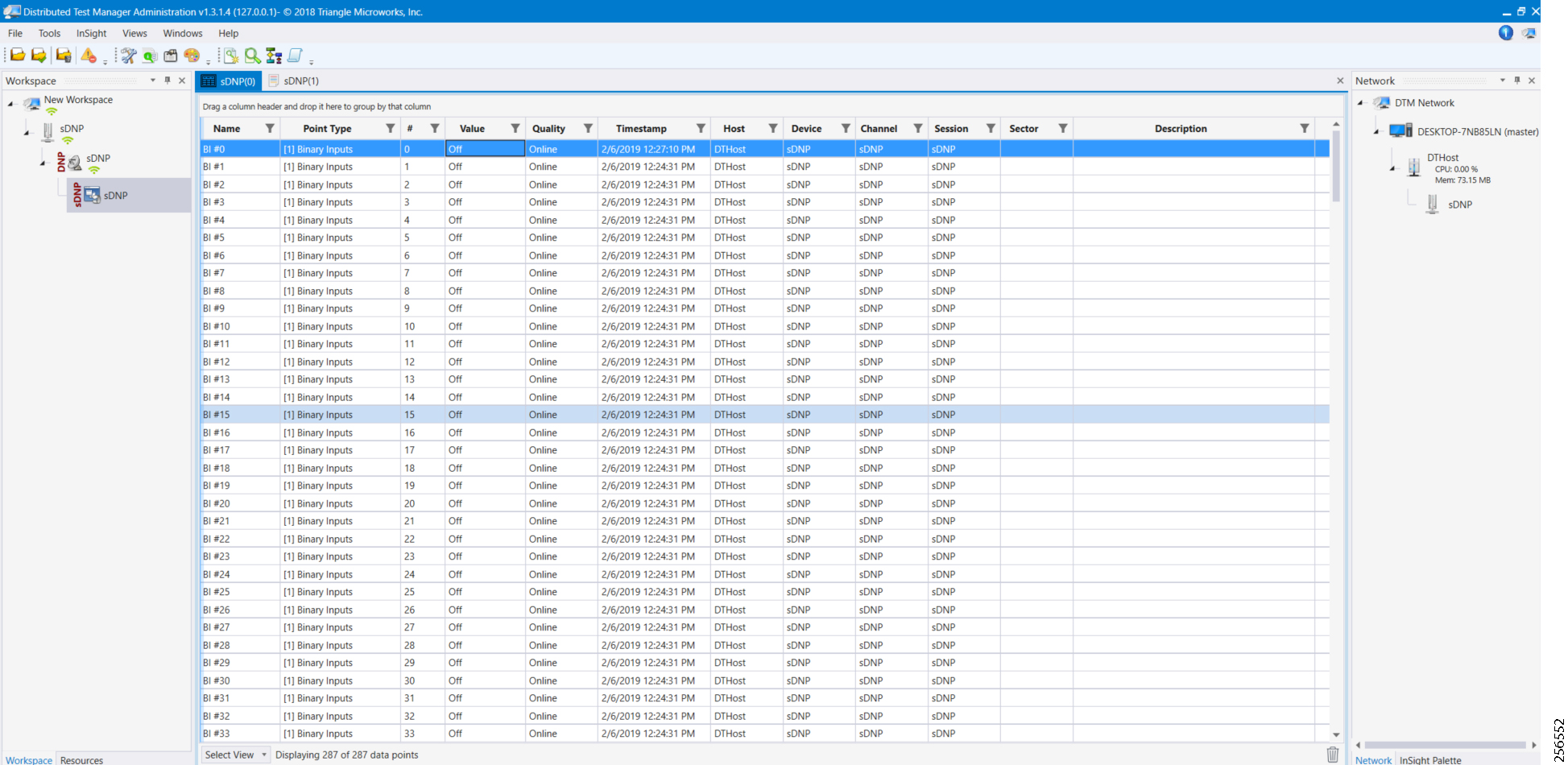Filter the Description column
Screen dimensions: 1568x765
coord(1305,129)
